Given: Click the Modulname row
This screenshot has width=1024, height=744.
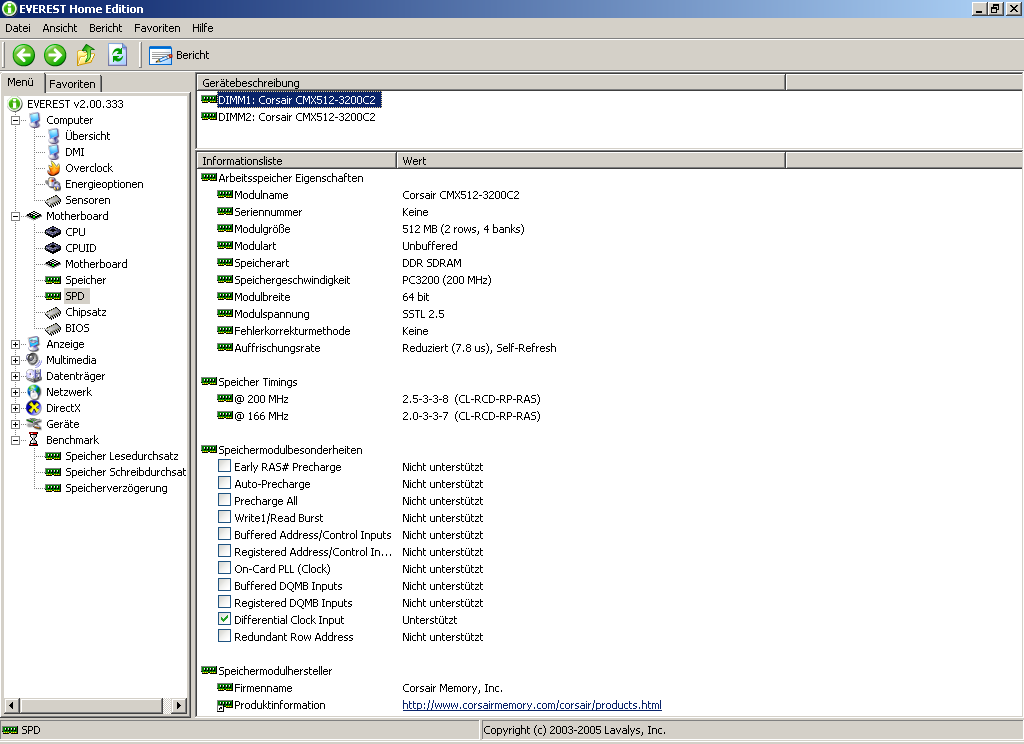Looking at the screenshot, I should [x=368, y=195].
